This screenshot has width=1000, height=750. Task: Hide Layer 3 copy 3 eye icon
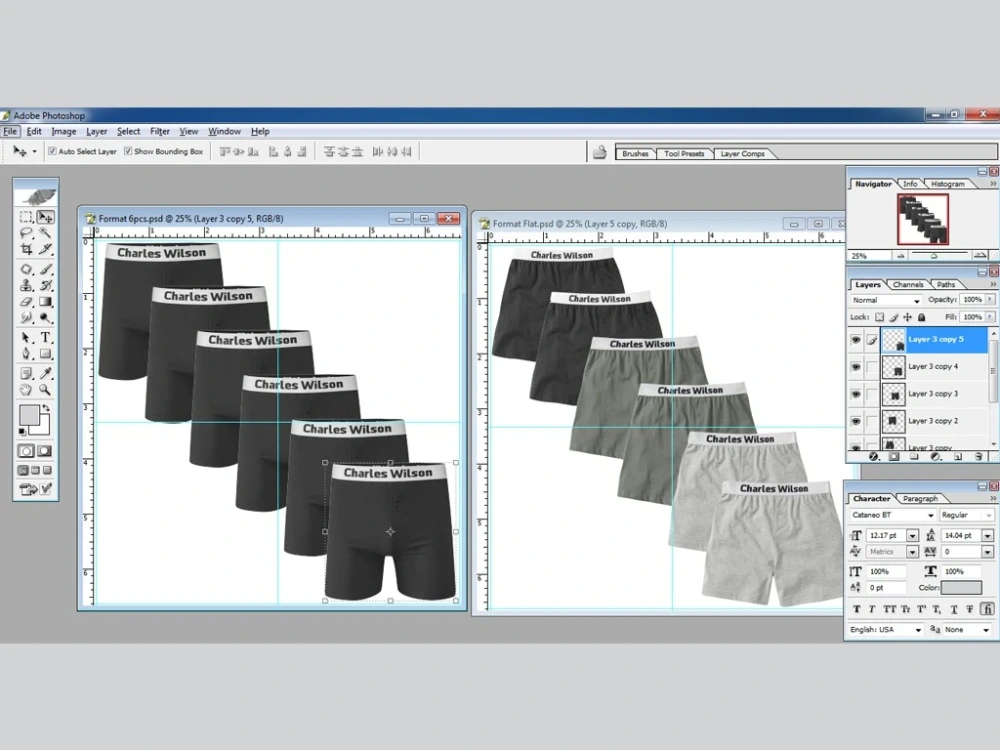click(x=856, y=394)
